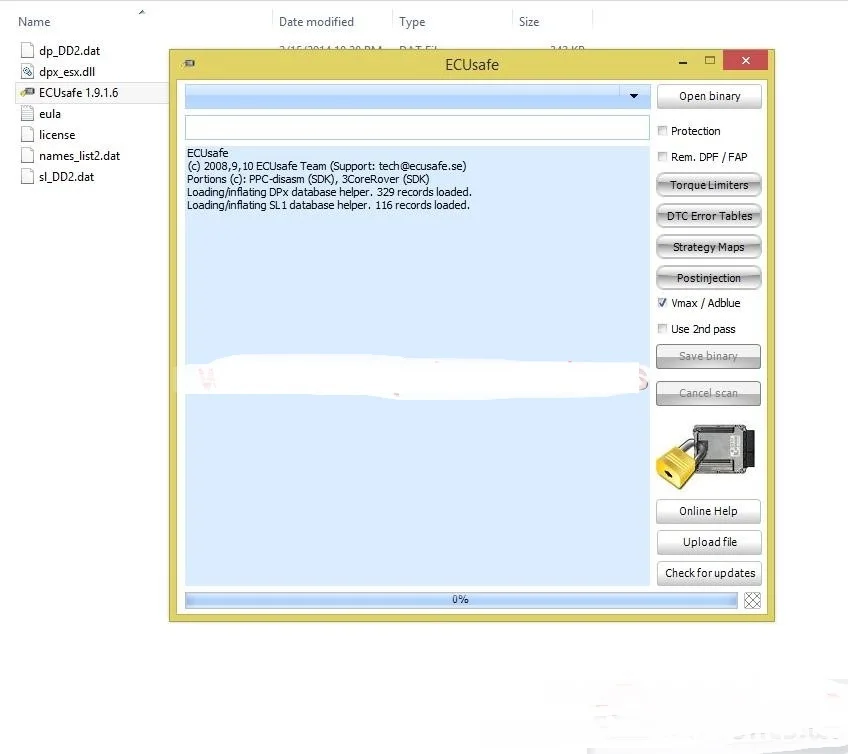Image resolution: width=848 pixels, height=754 pixels.
Task: Click the ECUsafe Team copyright line
Action: (x=326, y=166)
